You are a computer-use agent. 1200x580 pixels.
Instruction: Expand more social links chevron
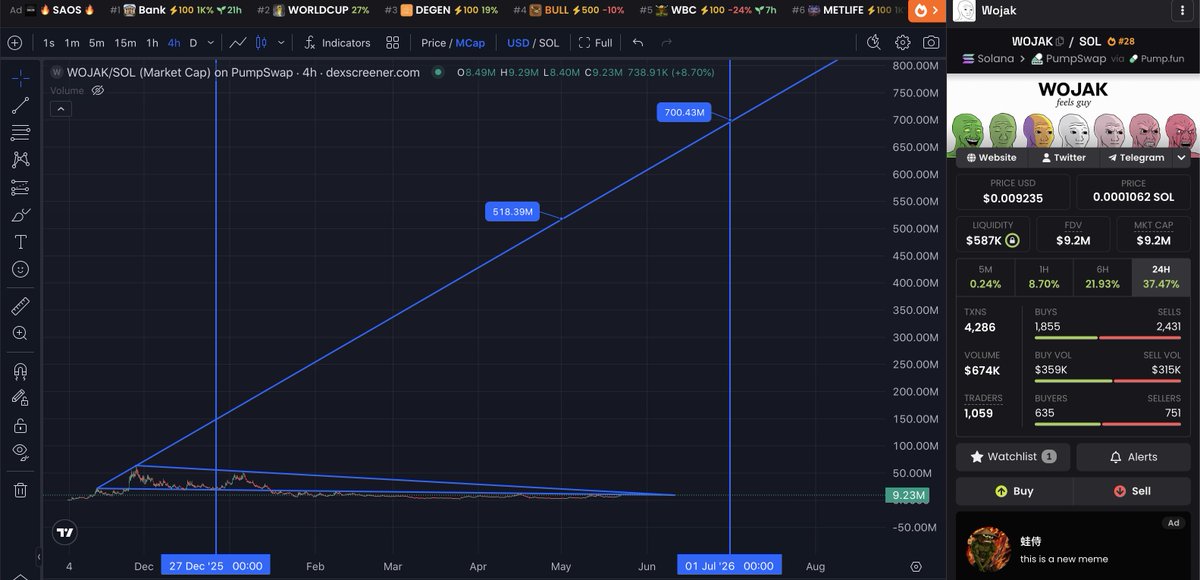pyautogui.click(x=1181, y=157)
